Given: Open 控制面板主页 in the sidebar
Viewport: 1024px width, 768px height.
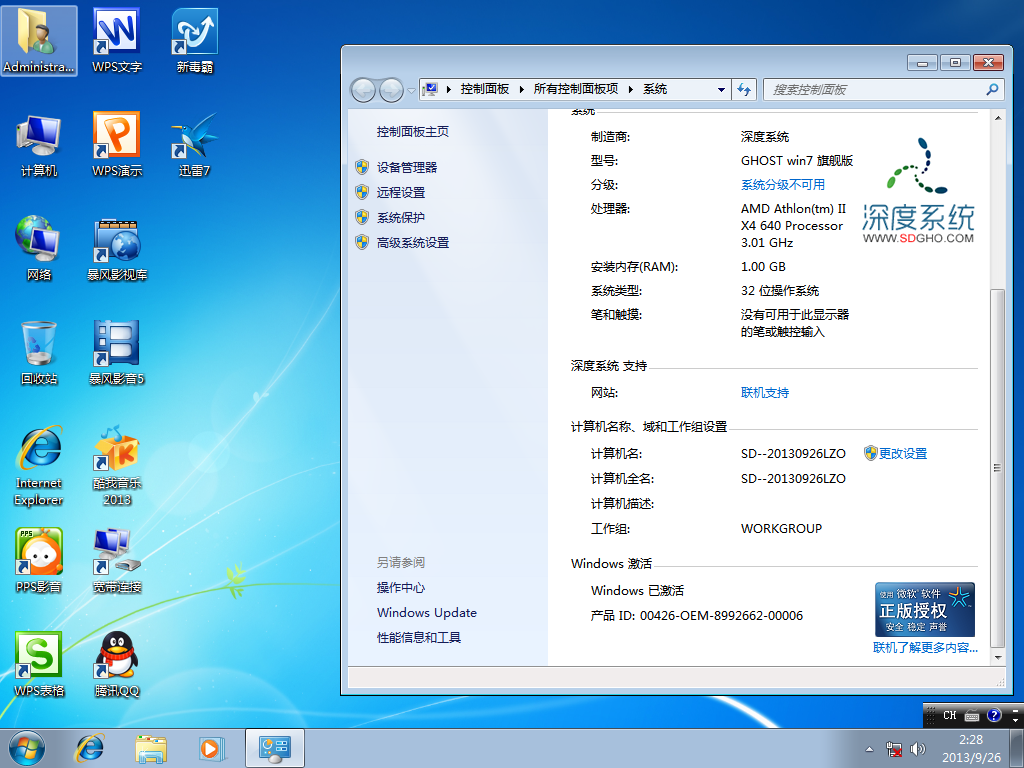Looking at the screenshot, I should (413, 131).
